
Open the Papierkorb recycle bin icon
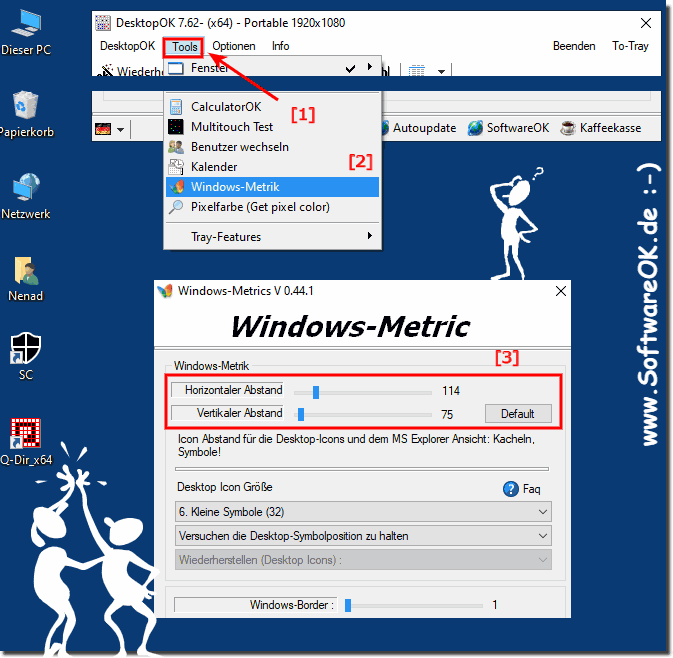coord(26,105)
